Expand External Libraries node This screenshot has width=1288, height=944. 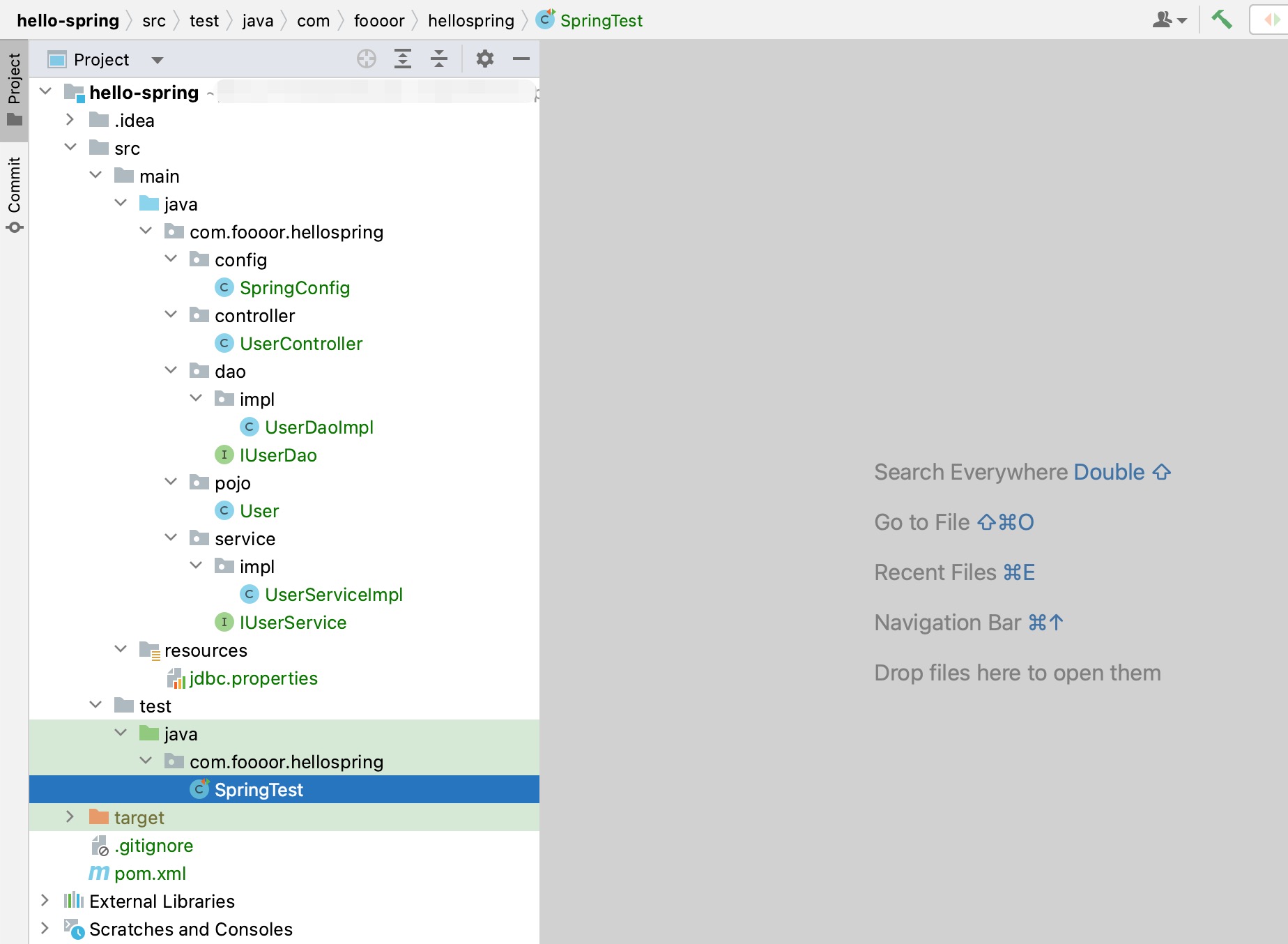pos(45,901)
